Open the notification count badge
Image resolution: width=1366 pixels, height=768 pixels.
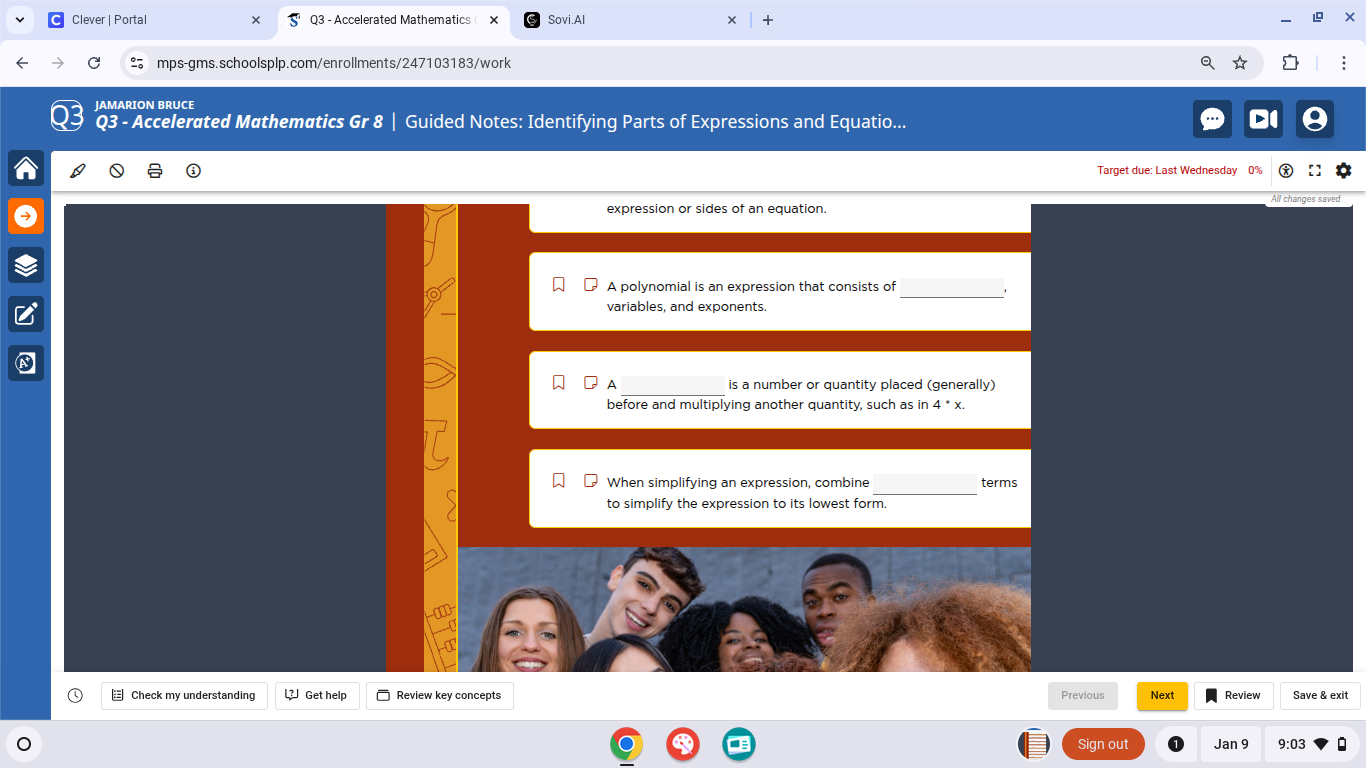click(x=1176, y=744)
